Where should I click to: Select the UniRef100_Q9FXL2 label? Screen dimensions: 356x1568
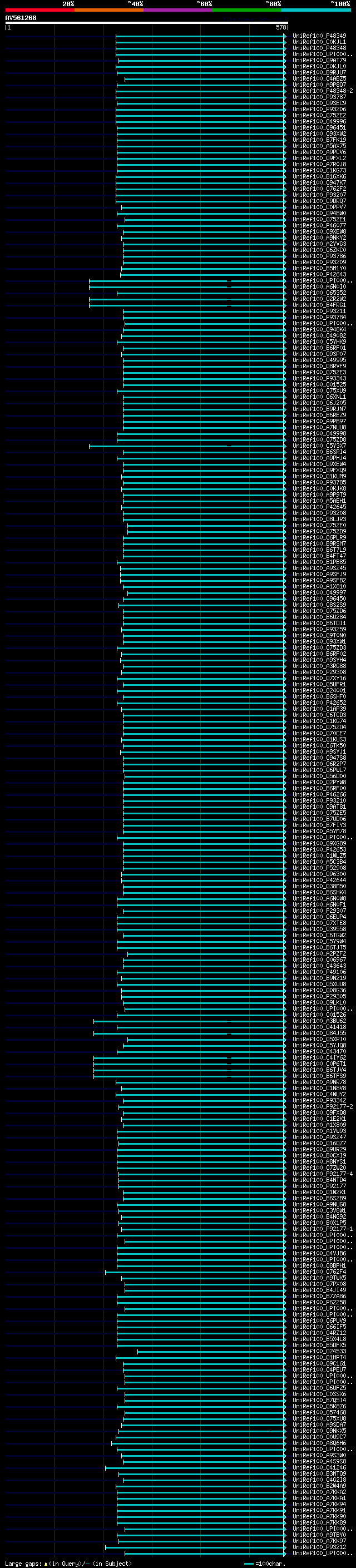[x=319, y=159]
